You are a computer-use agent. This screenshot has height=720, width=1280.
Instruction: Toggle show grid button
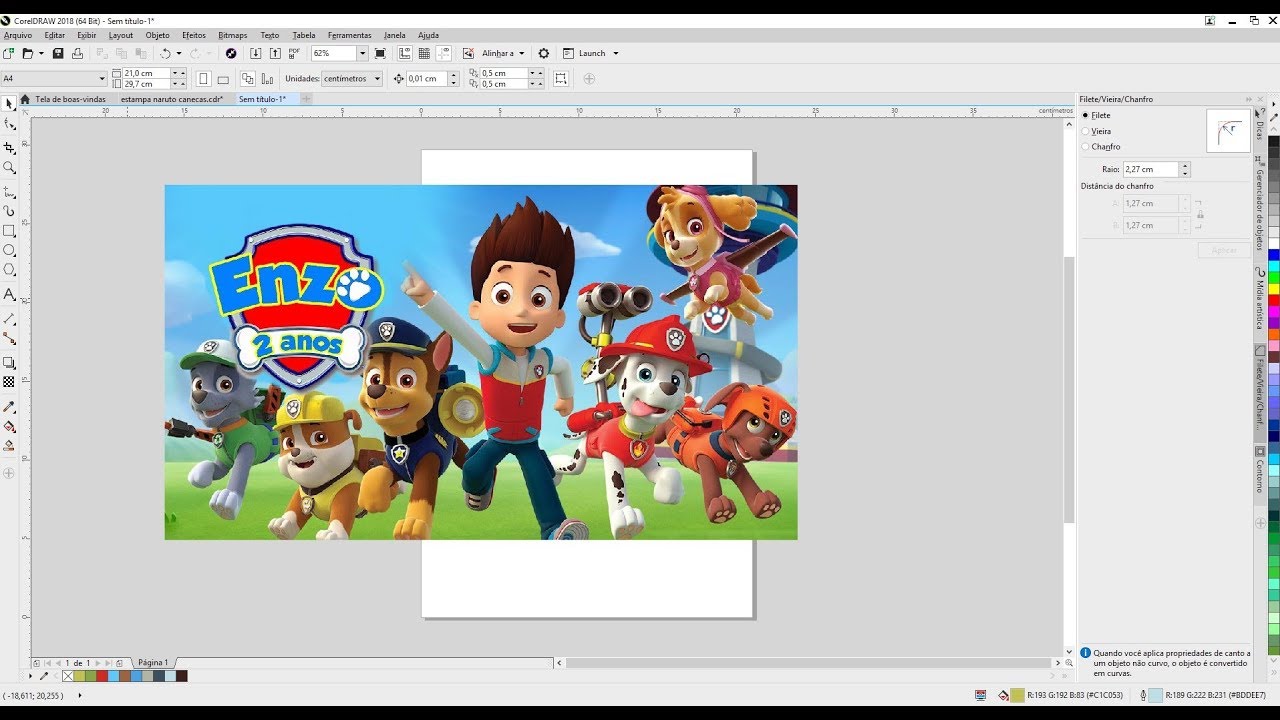424,53
